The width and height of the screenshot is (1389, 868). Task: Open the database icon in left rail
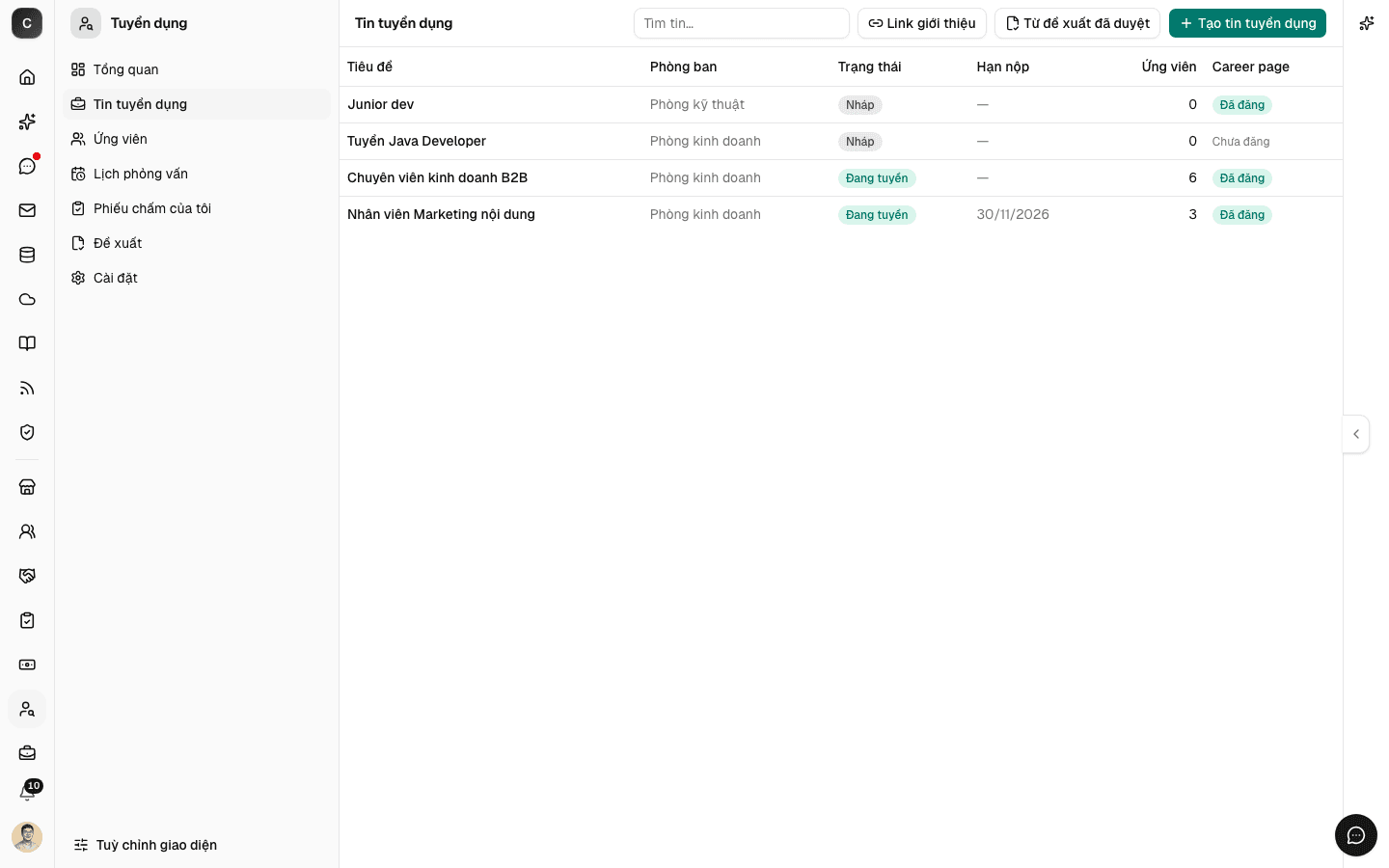point(27,255)
